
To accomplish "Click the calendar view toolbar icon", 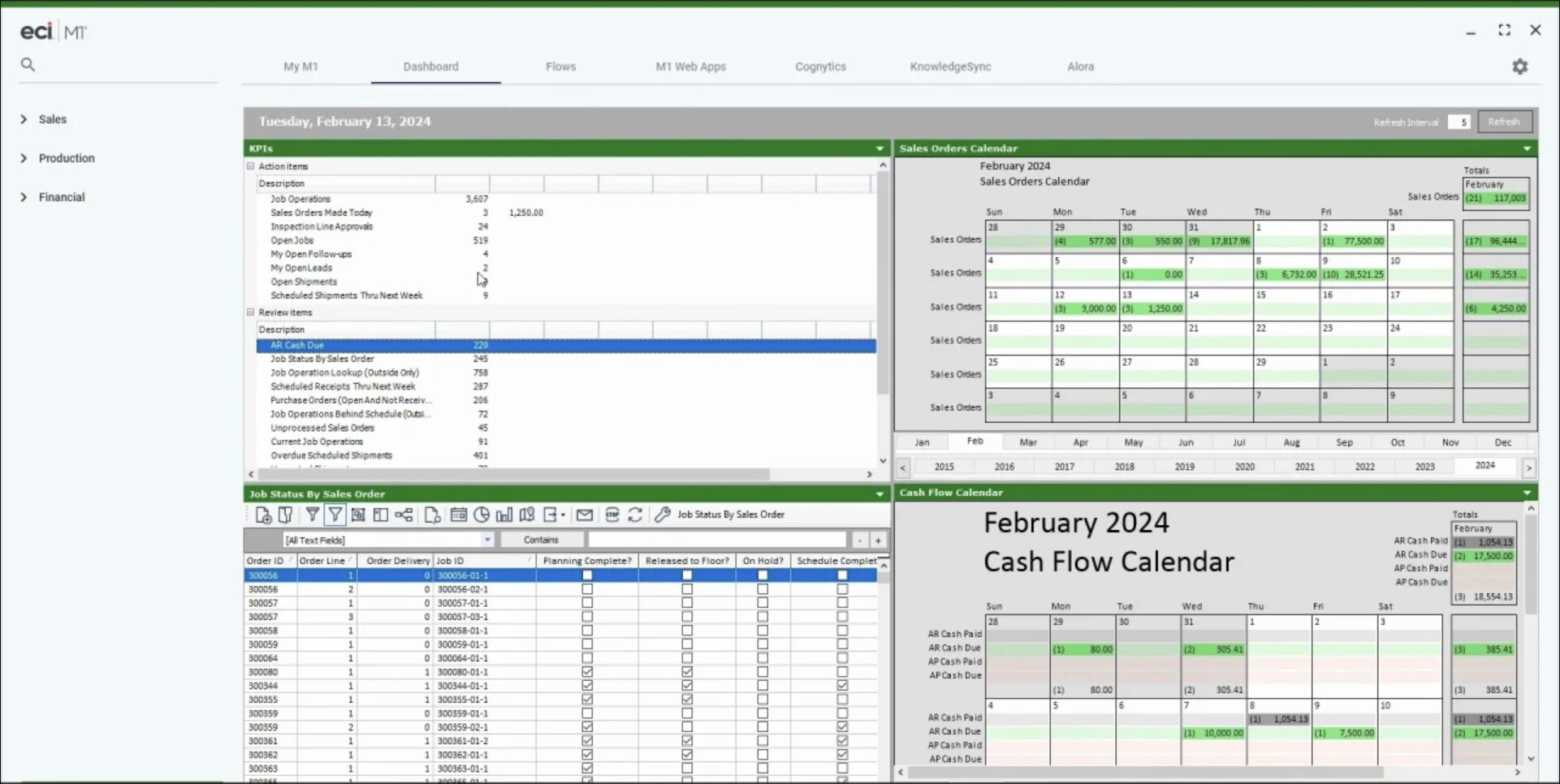I will (459, 515).
